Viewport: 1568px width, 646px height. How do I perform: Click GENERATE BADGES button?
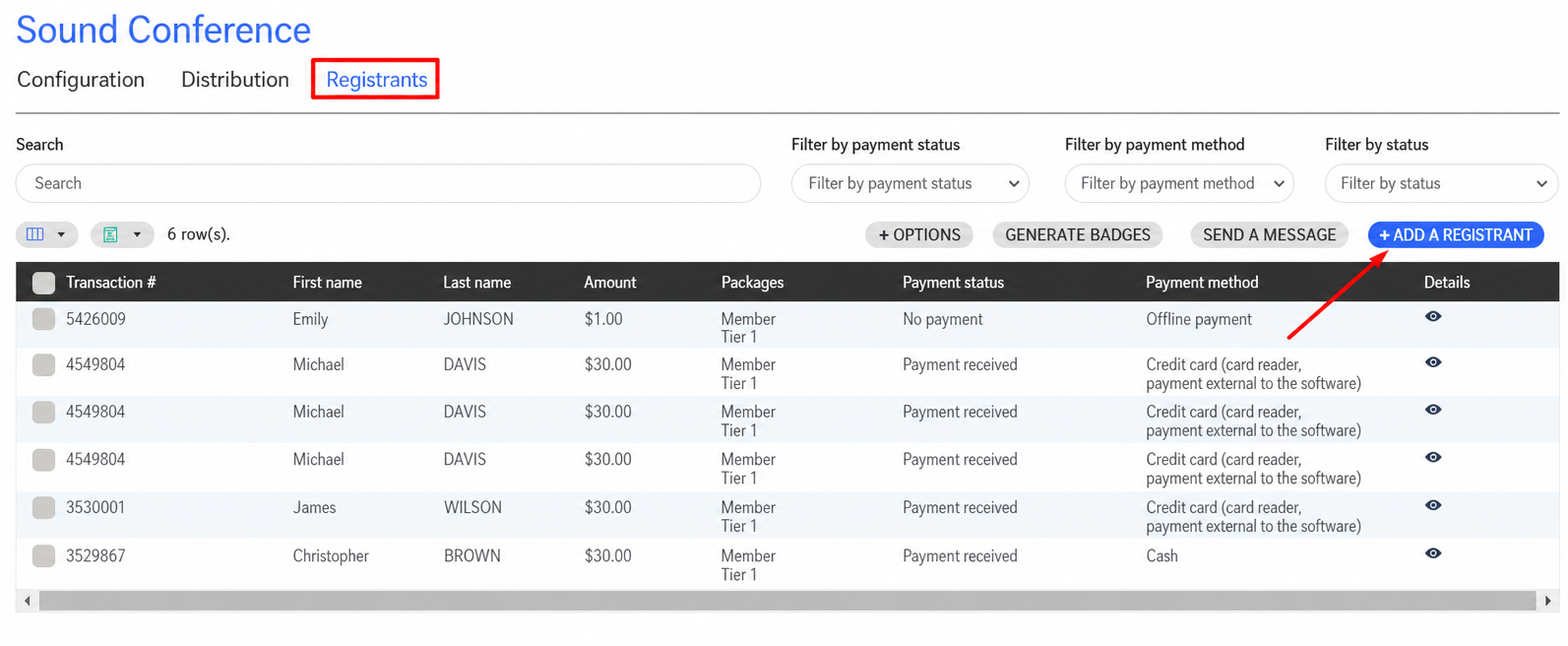[x=1078, y=234]
